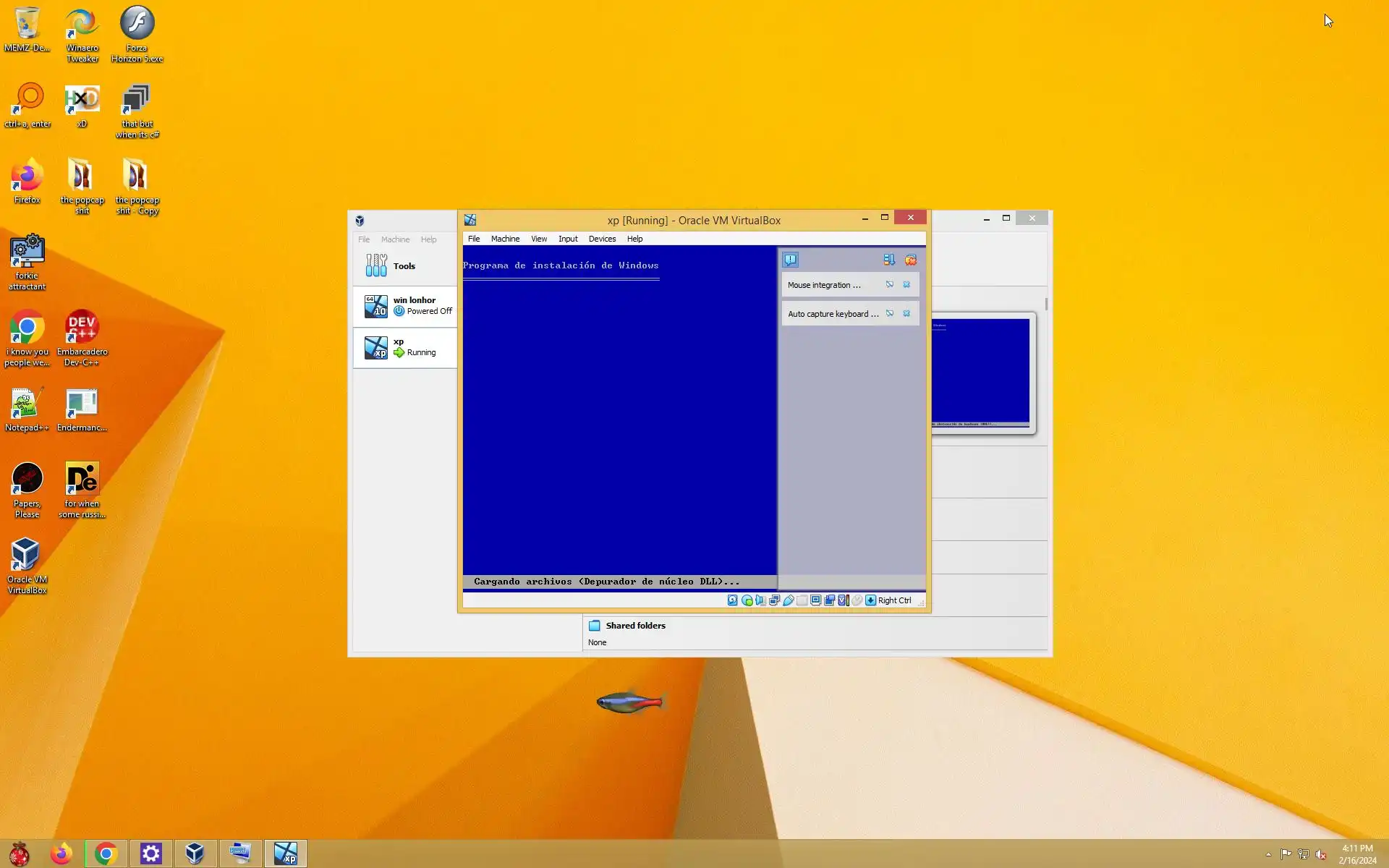
Task: Open the Input menu dropdown
Action: (568, 239)
